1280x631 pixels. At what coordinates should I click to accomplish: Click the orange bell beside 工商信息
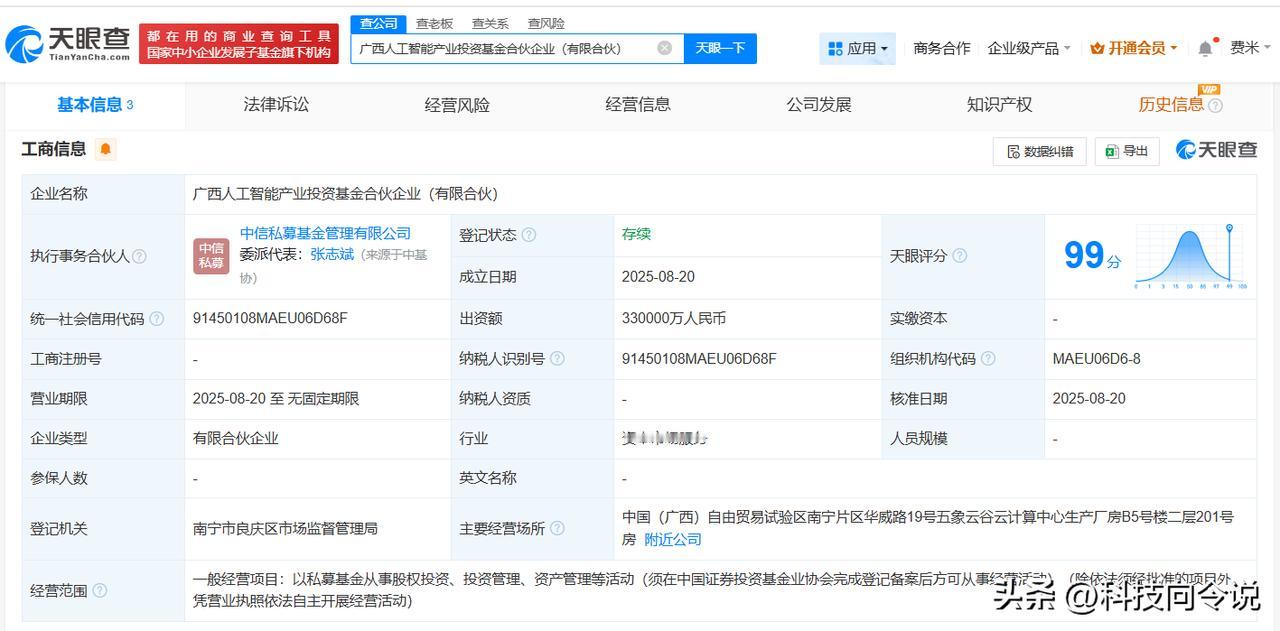click(x=106, y=149)
